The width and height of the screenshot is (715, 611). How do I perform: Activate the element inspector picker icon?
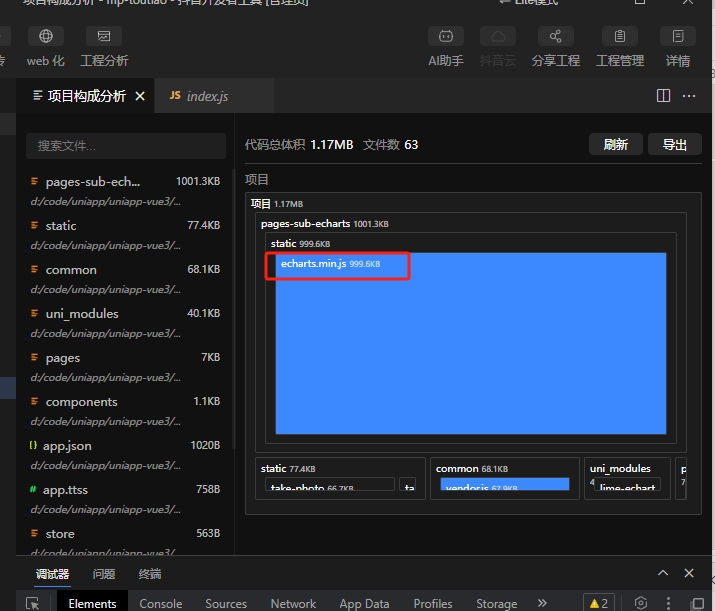tap(33, 603)
